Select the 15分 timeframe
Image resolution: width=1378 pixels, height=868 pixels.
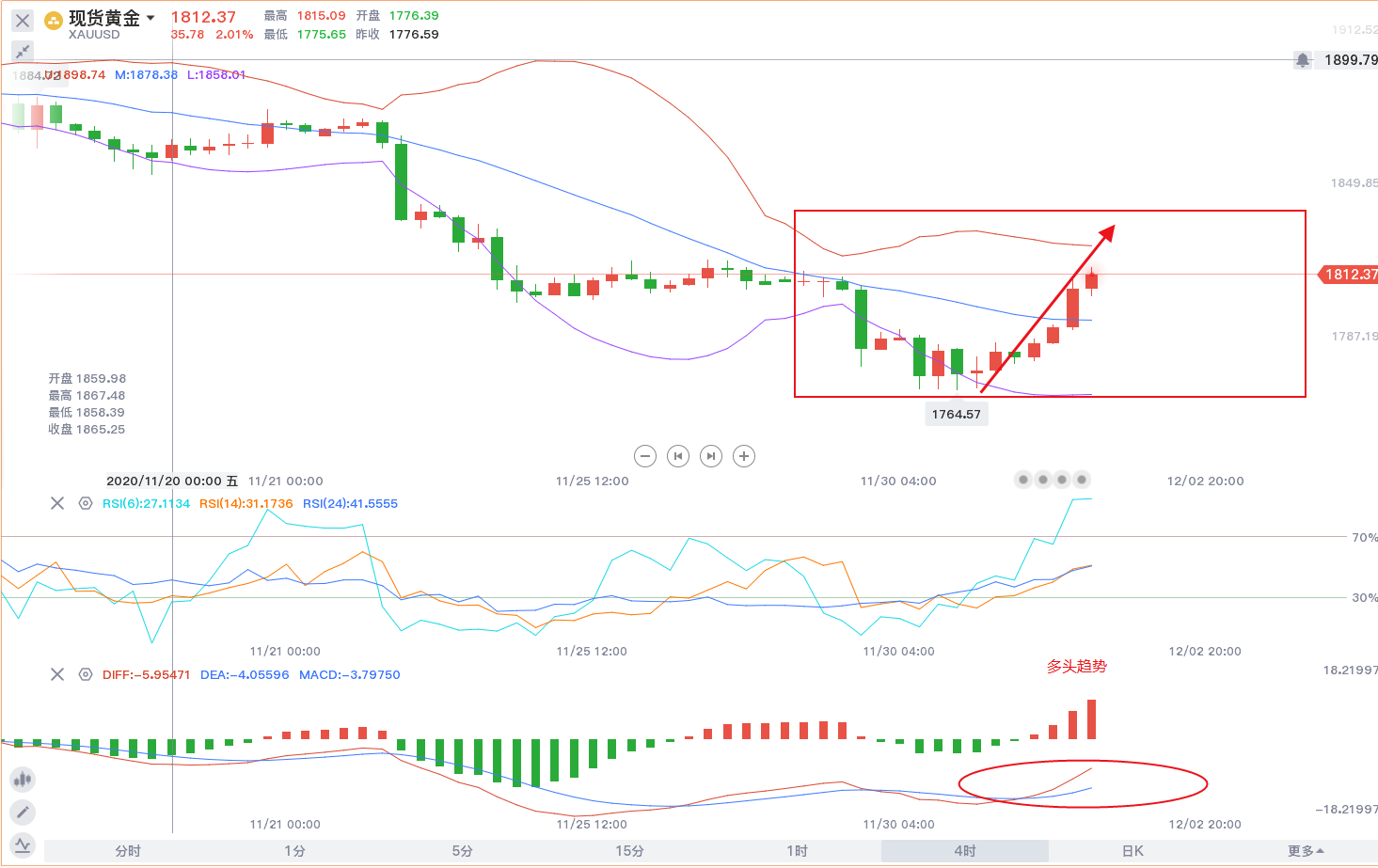[630, 851]
